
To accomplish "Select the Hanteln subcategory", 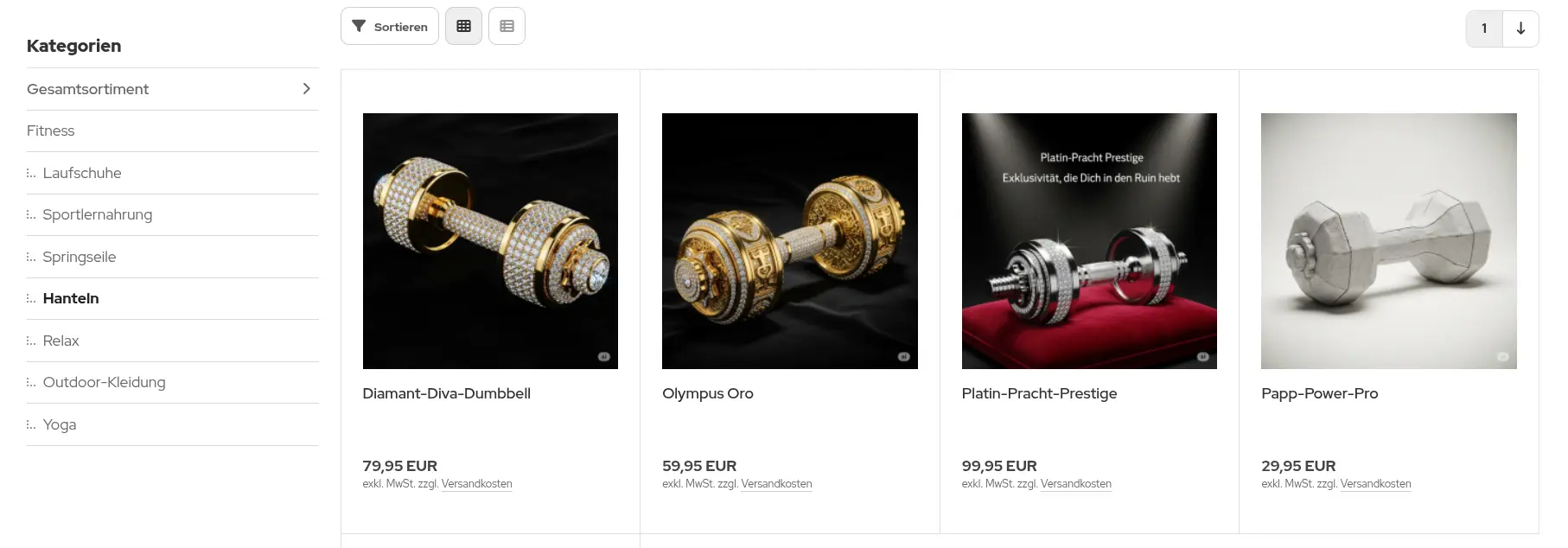I will point(71,298).
